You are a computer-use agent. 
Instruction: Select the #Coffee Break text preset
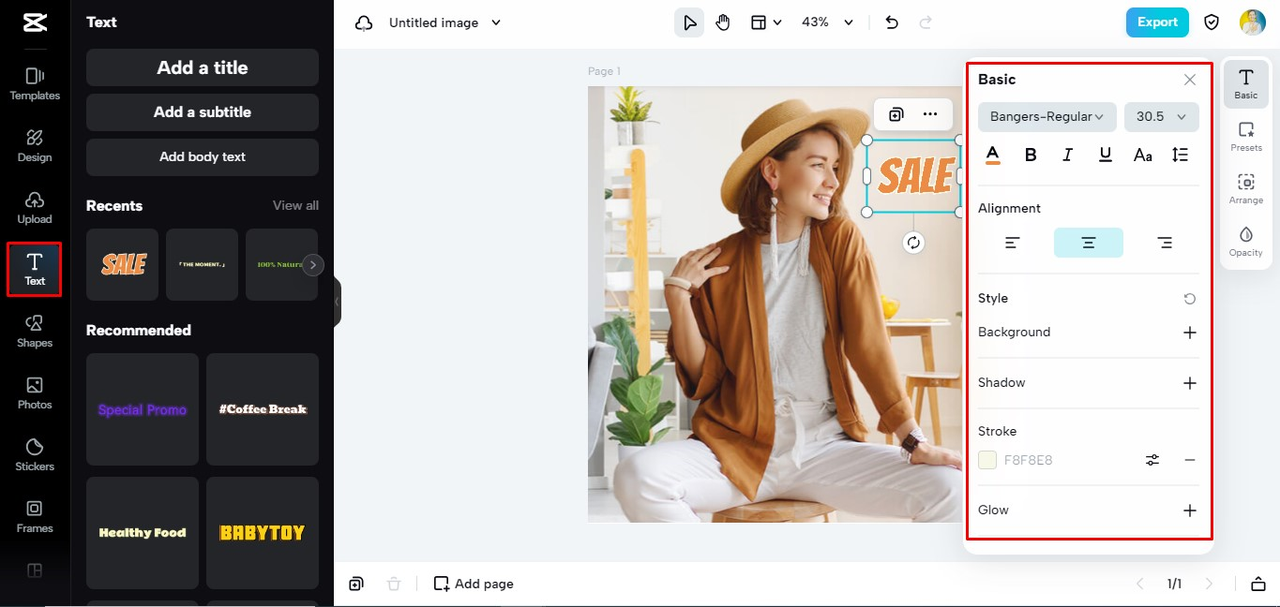pyautogui.click(x=263, y=409)
